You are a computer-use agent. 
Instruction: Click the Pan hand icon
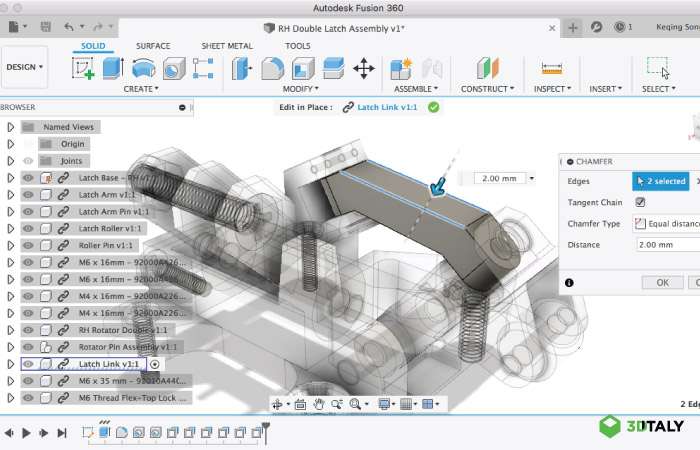[318, 404]
